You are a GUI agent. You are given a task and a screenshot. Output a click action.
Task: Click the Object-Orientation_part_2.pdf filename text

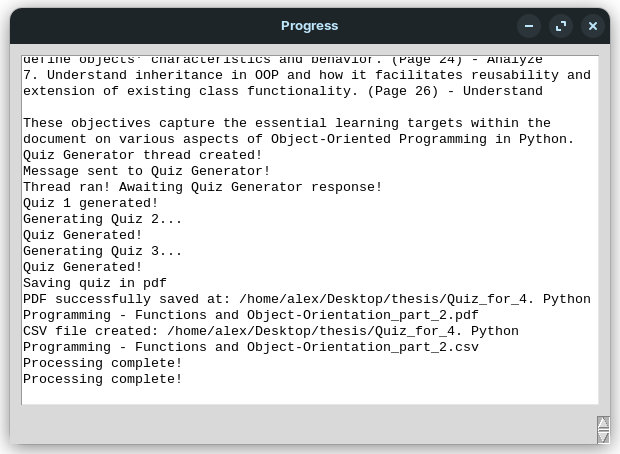(363, 315)
